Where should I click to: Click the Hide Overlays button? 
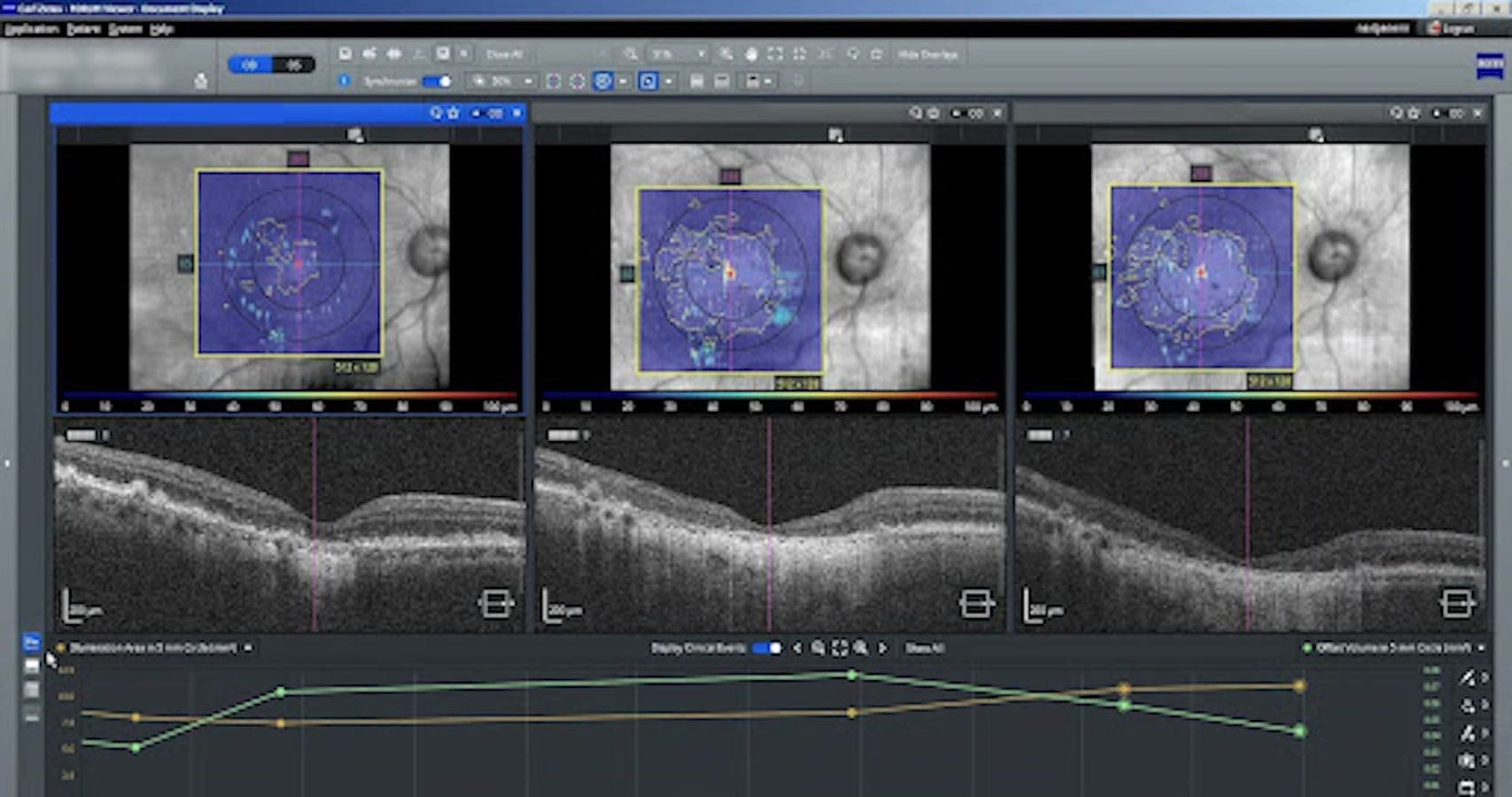(927, 54)
